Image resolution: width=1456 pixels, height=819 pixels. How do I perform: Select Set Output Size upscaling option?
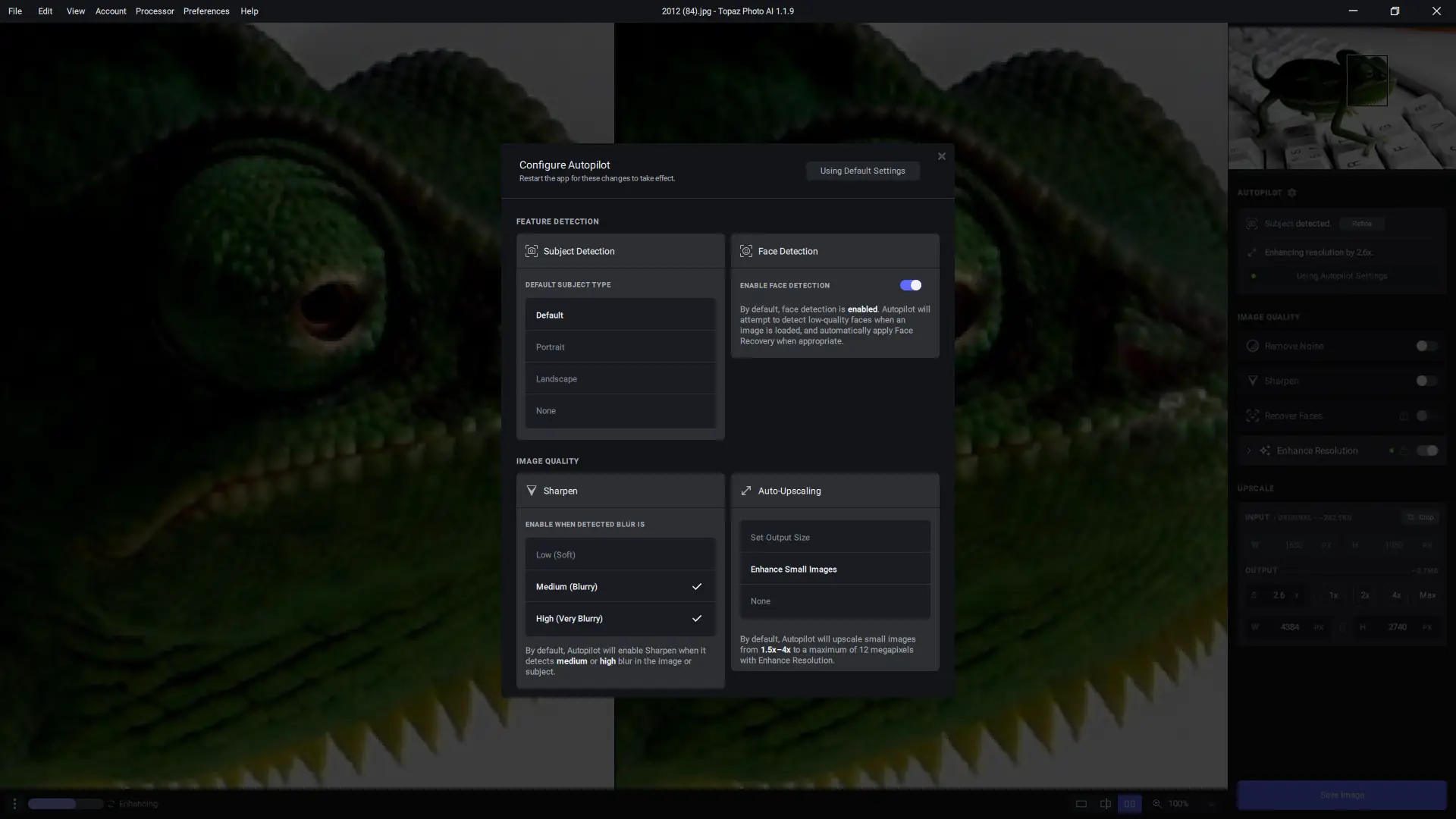(x=834, y=538)
